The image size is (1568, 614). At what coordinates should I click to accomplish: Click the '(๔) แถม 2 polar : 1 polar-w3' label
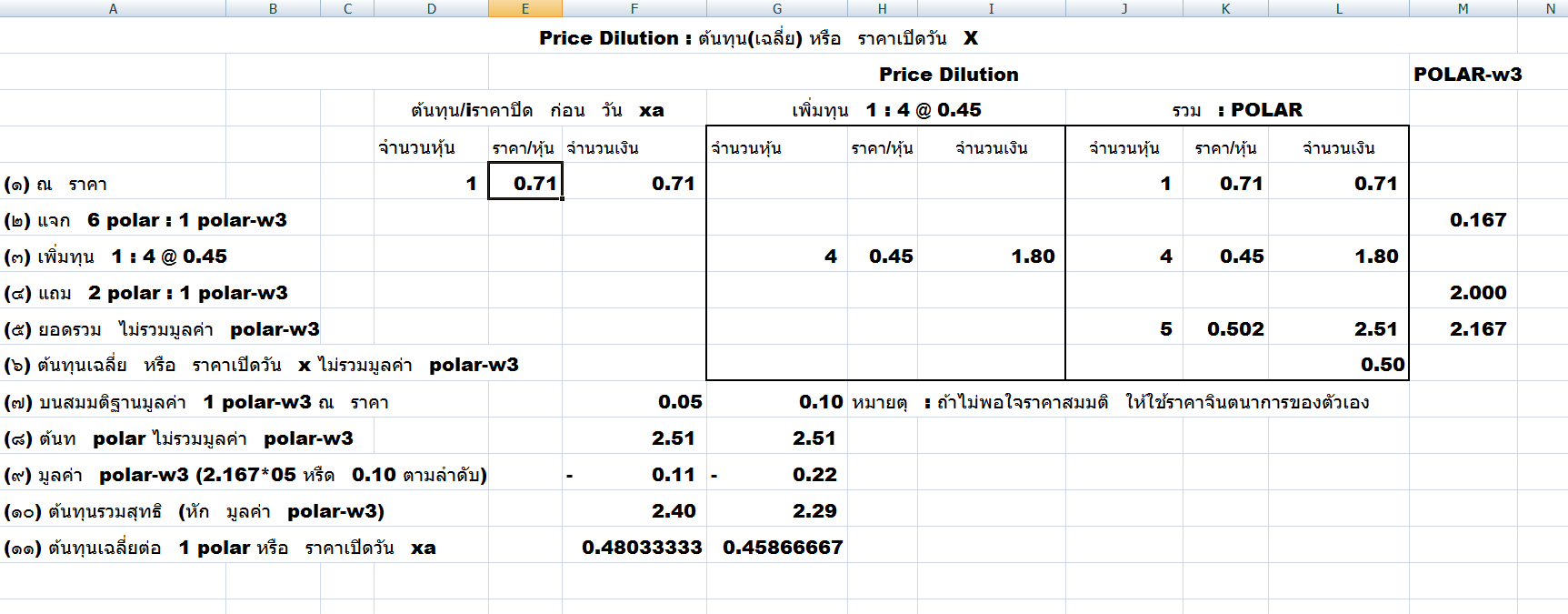coord(145,293)
